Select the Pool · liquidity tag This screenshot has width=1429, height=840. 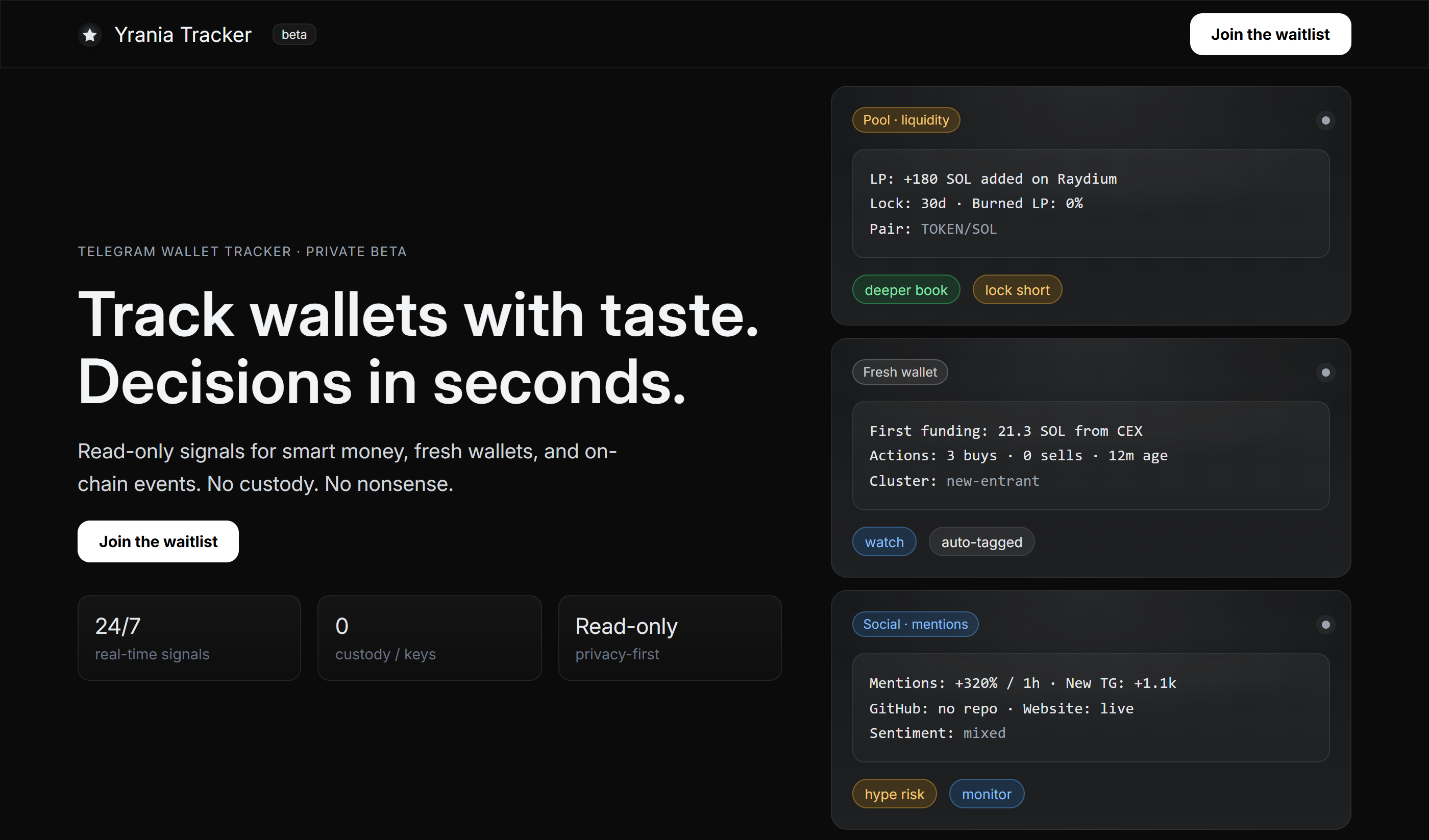(x=905, y=120)
